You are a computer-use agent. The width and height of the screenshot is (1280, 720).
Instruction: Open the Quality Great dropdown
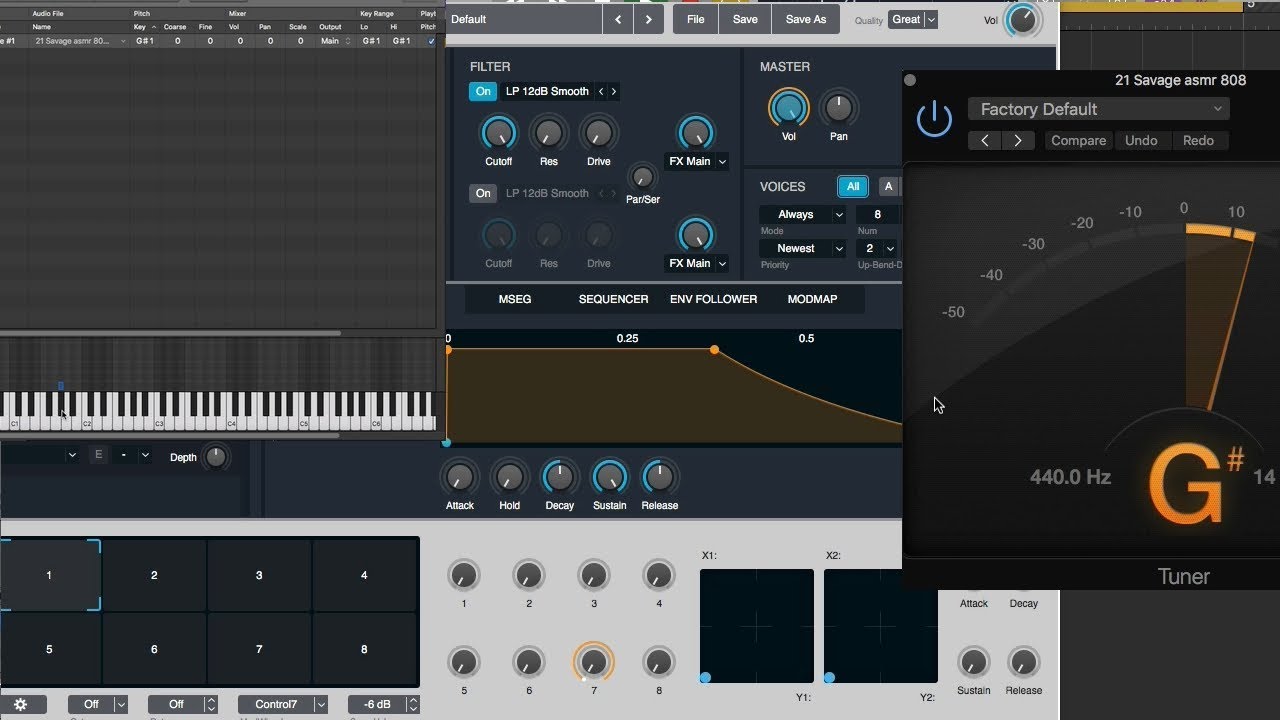pos(913,19)
